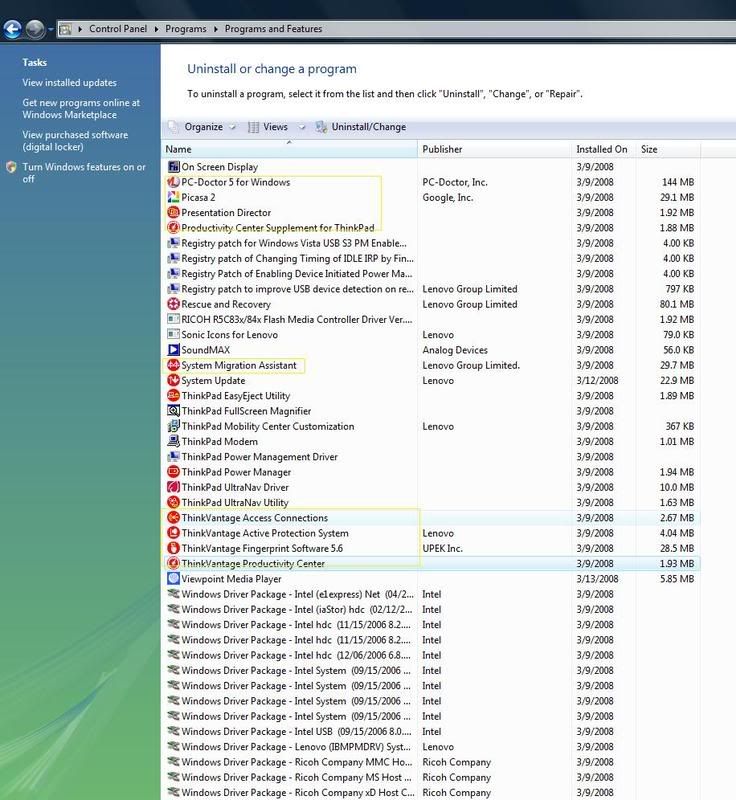Click the Picasa 2 program icon

[x=173, y=197]
